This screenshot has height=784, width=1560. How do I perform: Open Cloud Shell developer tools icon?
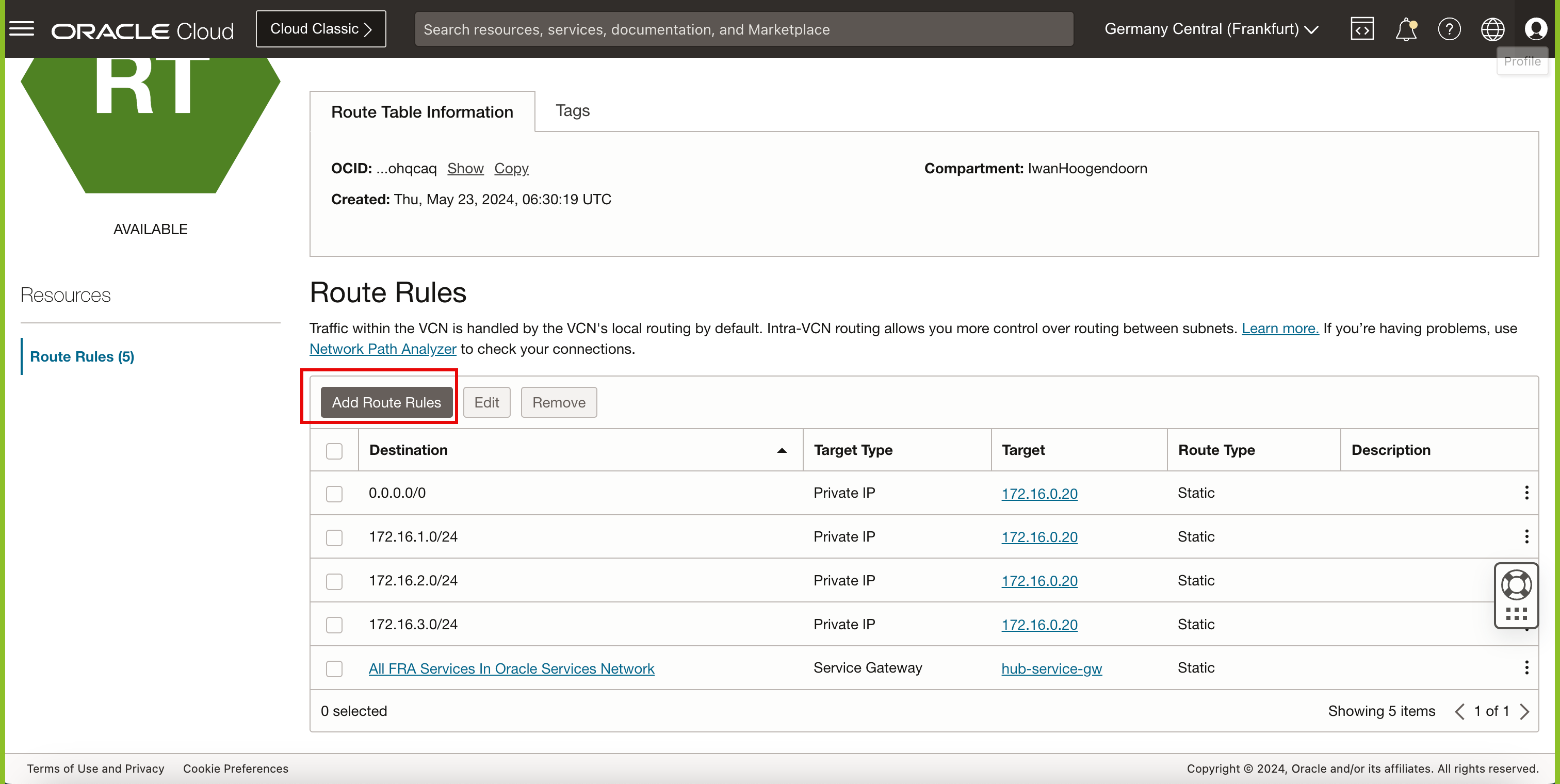(1361, 29)
